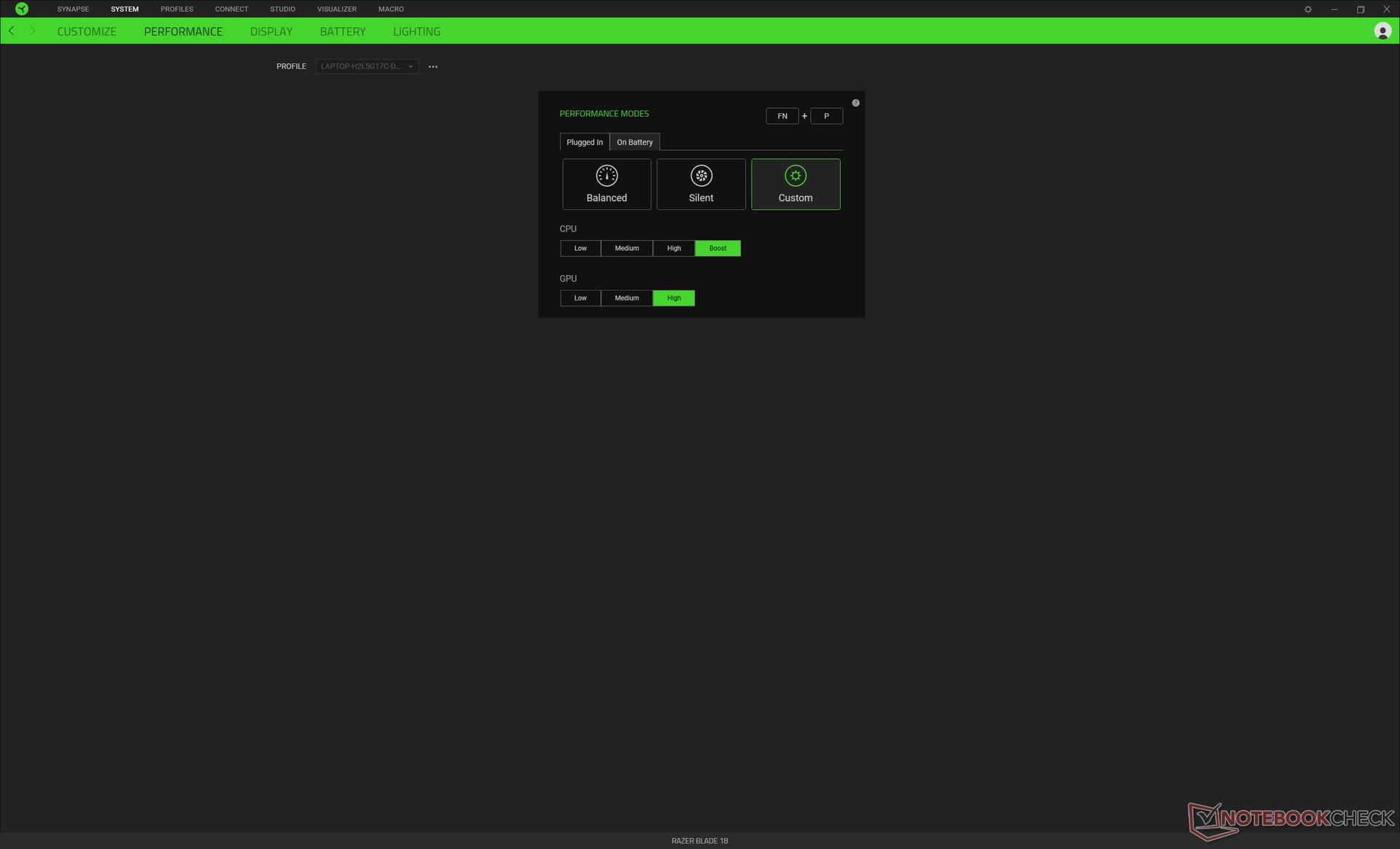Set CPU power level to Low

click(580, 248)
